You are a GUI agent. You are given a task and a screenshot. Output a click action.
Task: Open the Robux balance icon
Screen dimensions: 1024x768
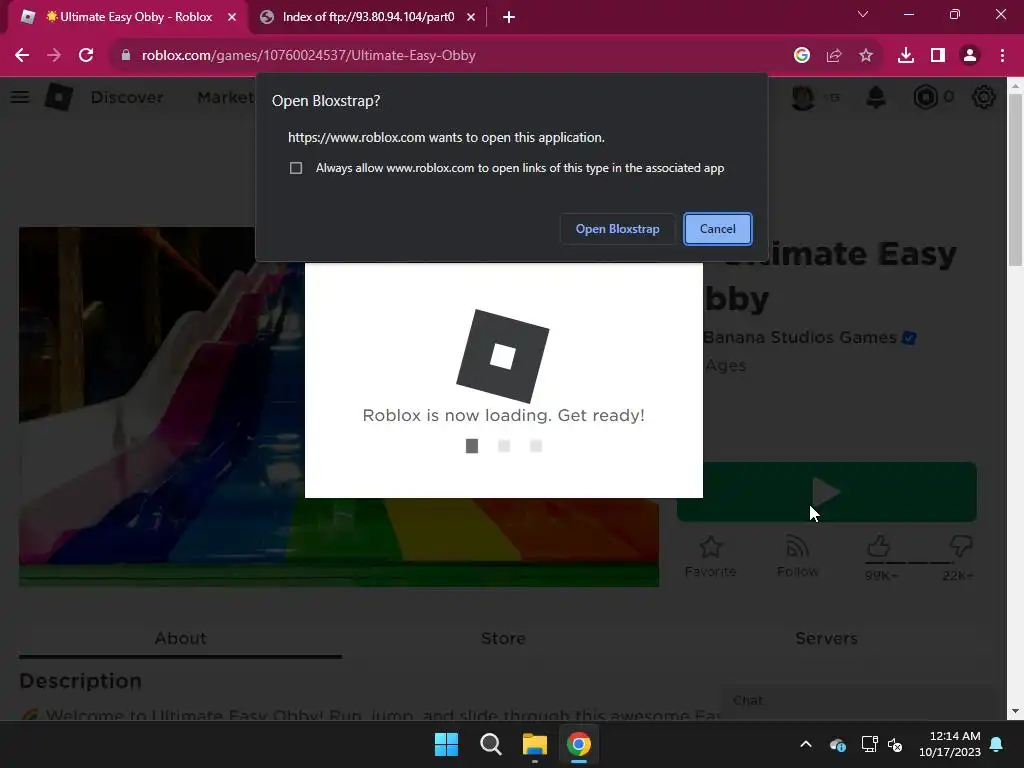point(925,97)
